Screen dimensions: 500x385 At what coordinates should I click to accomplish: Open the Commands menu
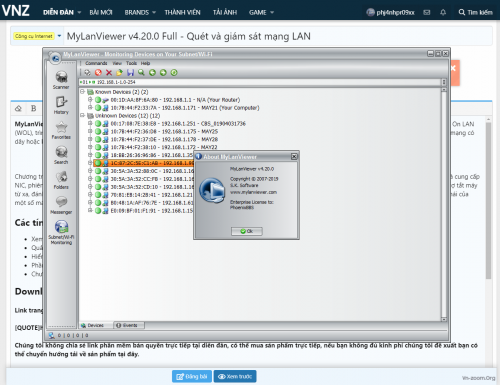(x=96, y=63)
